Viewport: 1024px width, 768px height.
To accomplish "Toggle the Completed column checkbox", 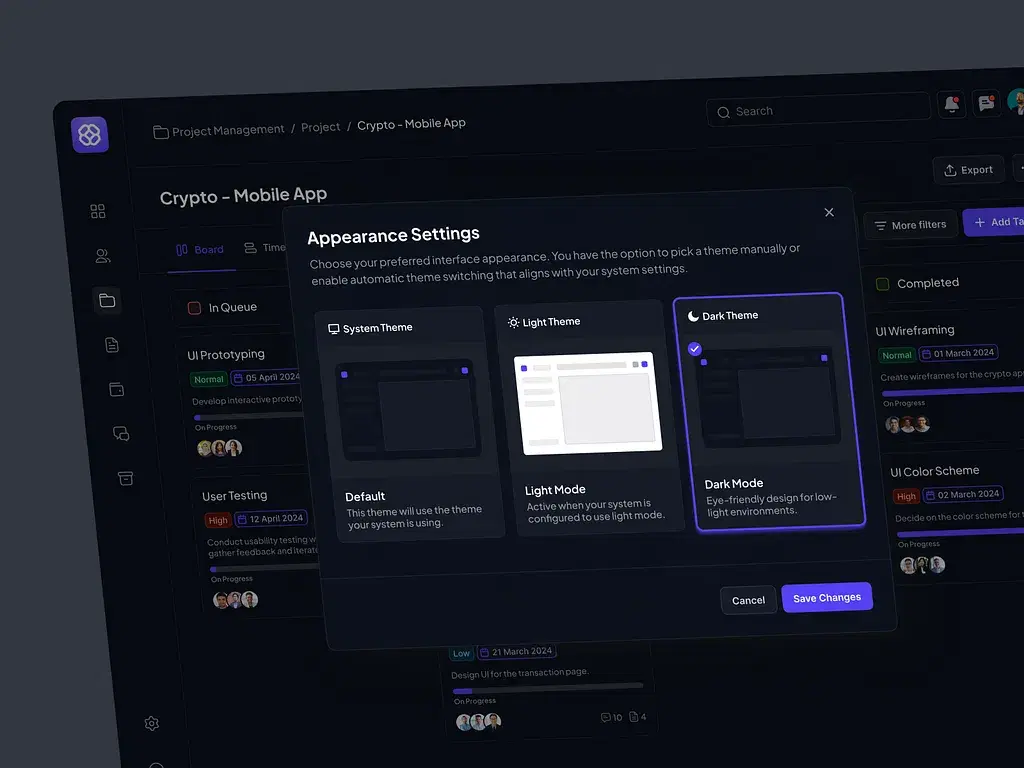I will click(x=882, y=284).
